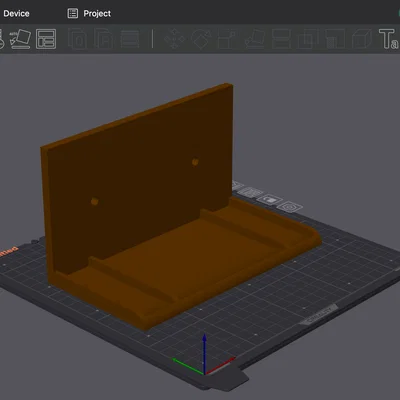Select the Split to objects tool
The image size is (400, 400).
tap(77, 39)
